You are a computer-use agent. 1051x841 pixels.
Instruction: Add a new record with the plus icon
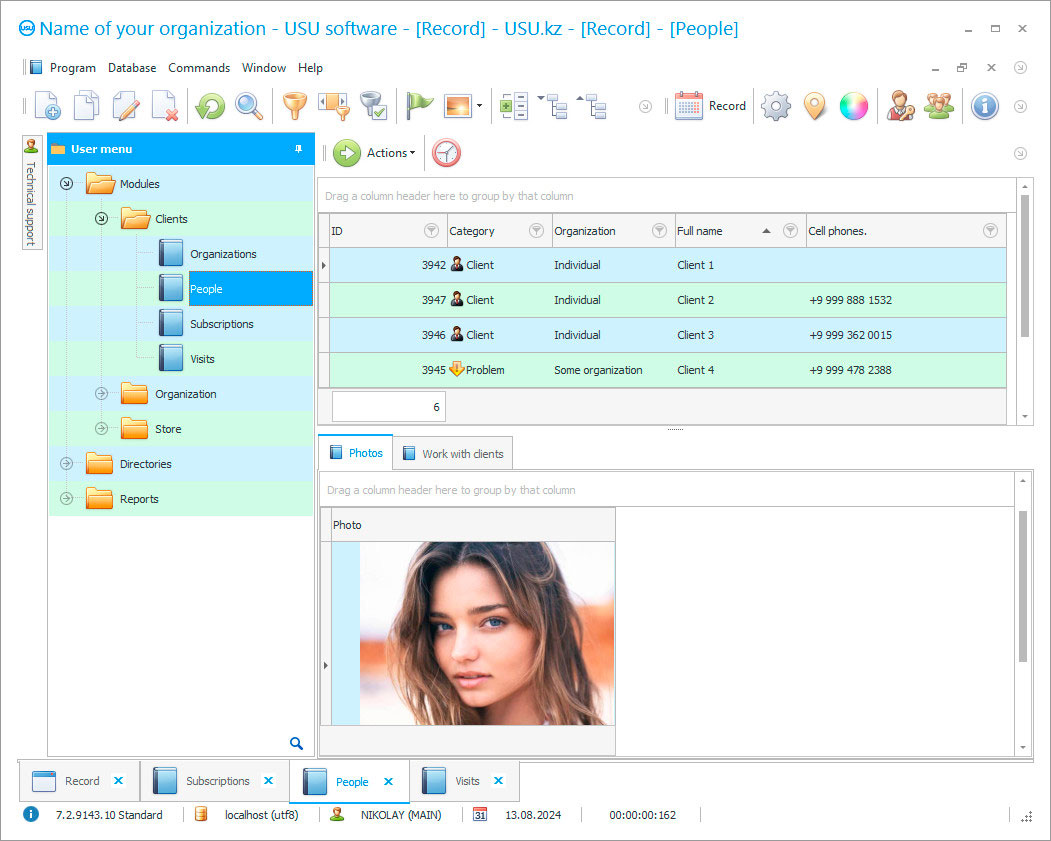click(47, 105)
